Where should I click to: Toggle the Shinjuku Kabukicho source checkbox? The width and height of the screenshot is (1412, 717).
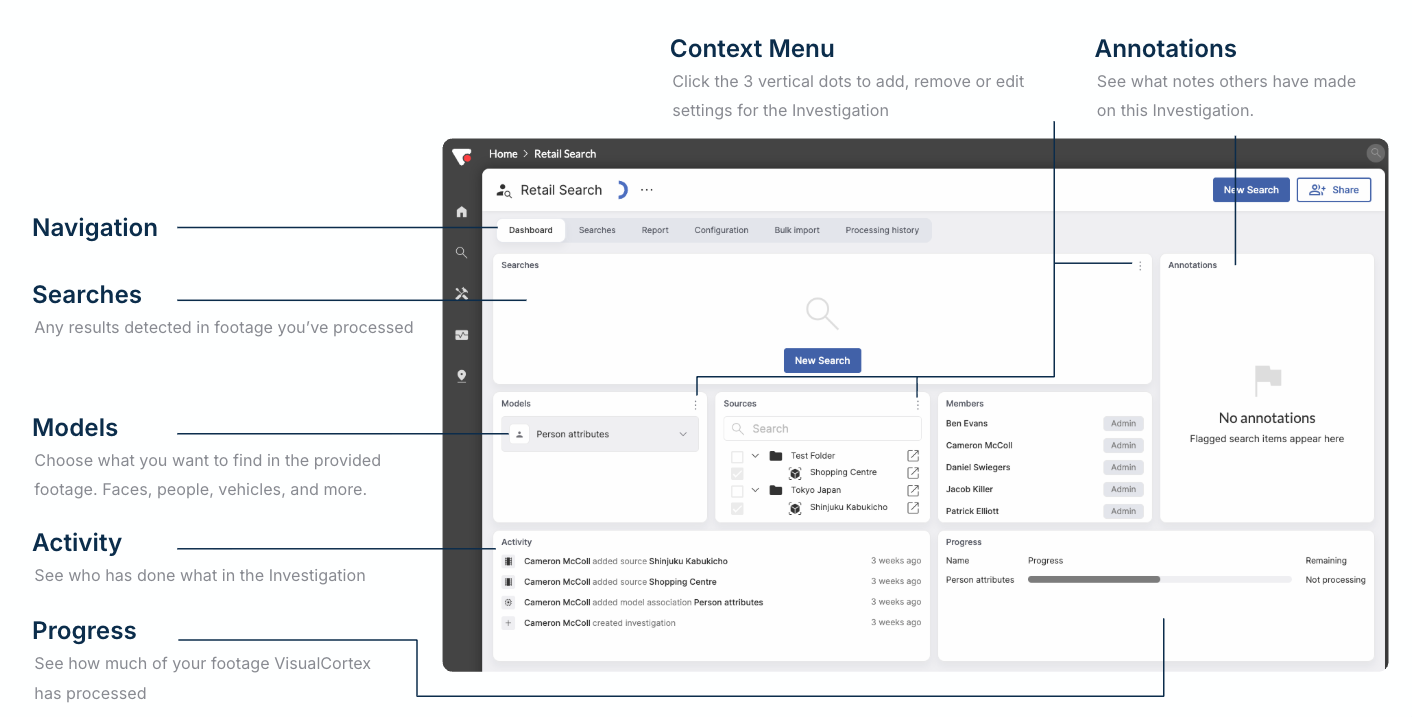tap(737, 508)
